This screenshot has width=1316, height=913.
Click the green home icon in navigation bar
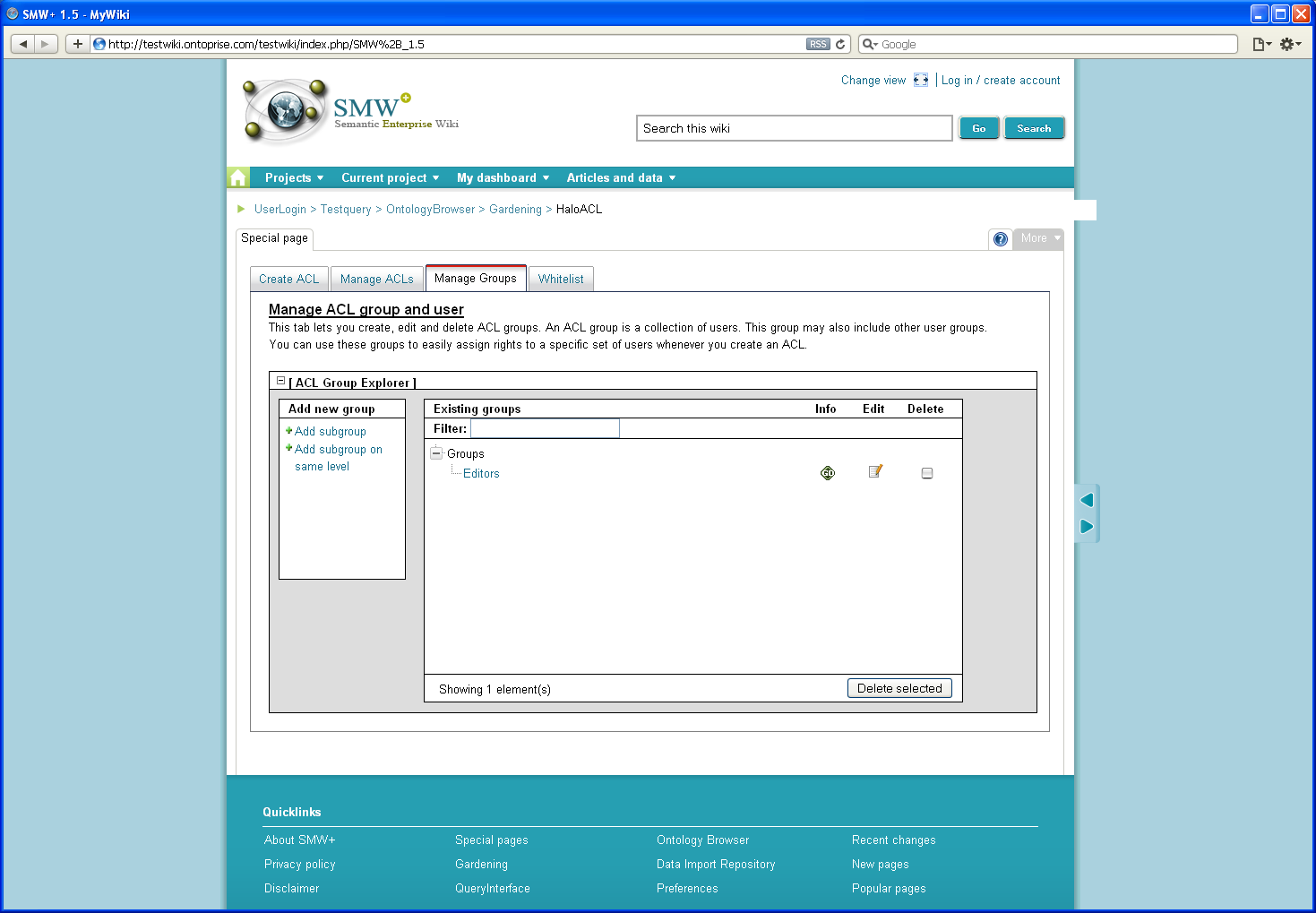[x=238, y=177]
